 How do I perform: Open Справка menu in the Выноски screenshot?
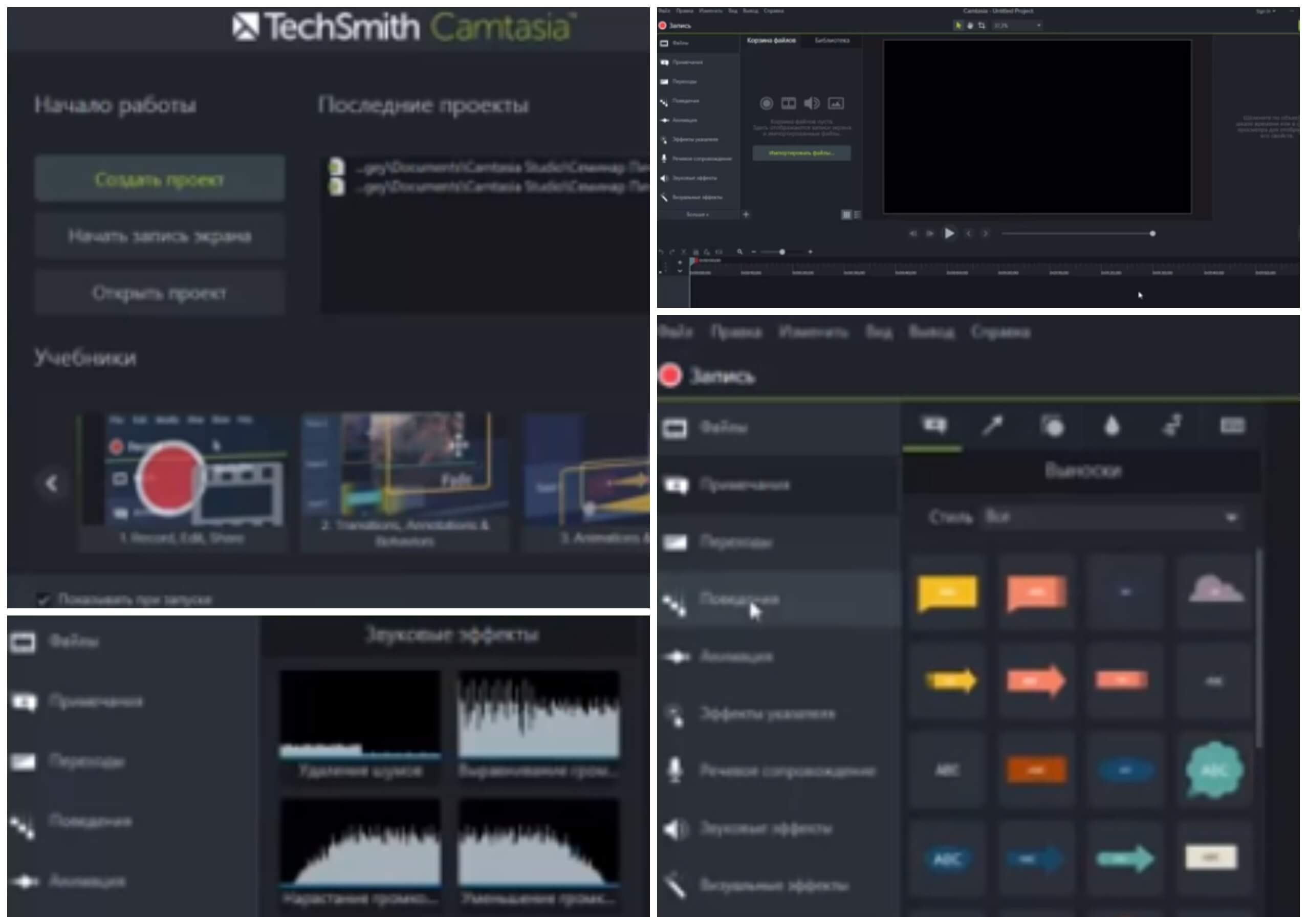click(x=1000, y=332)
